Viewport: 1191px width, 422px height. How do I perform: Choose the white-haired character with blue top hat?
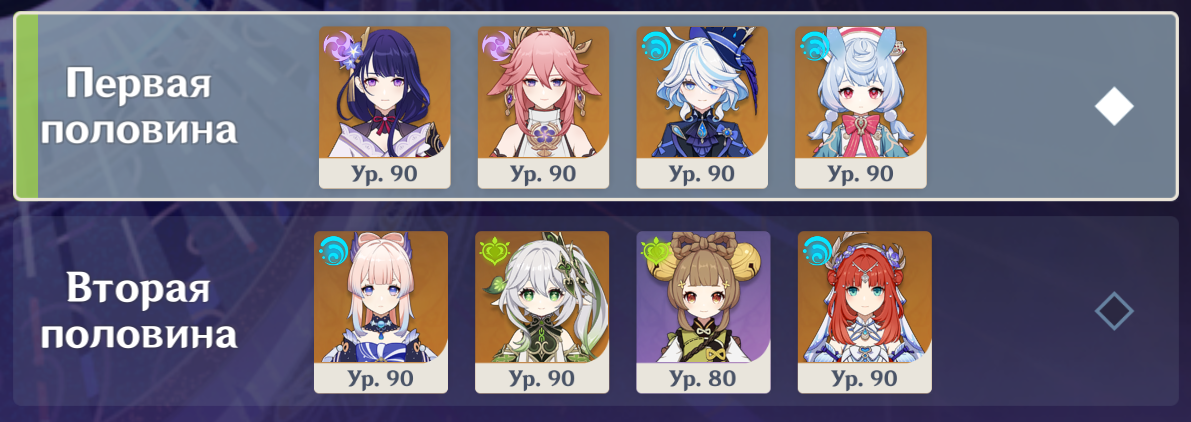(x=702, y=107)
